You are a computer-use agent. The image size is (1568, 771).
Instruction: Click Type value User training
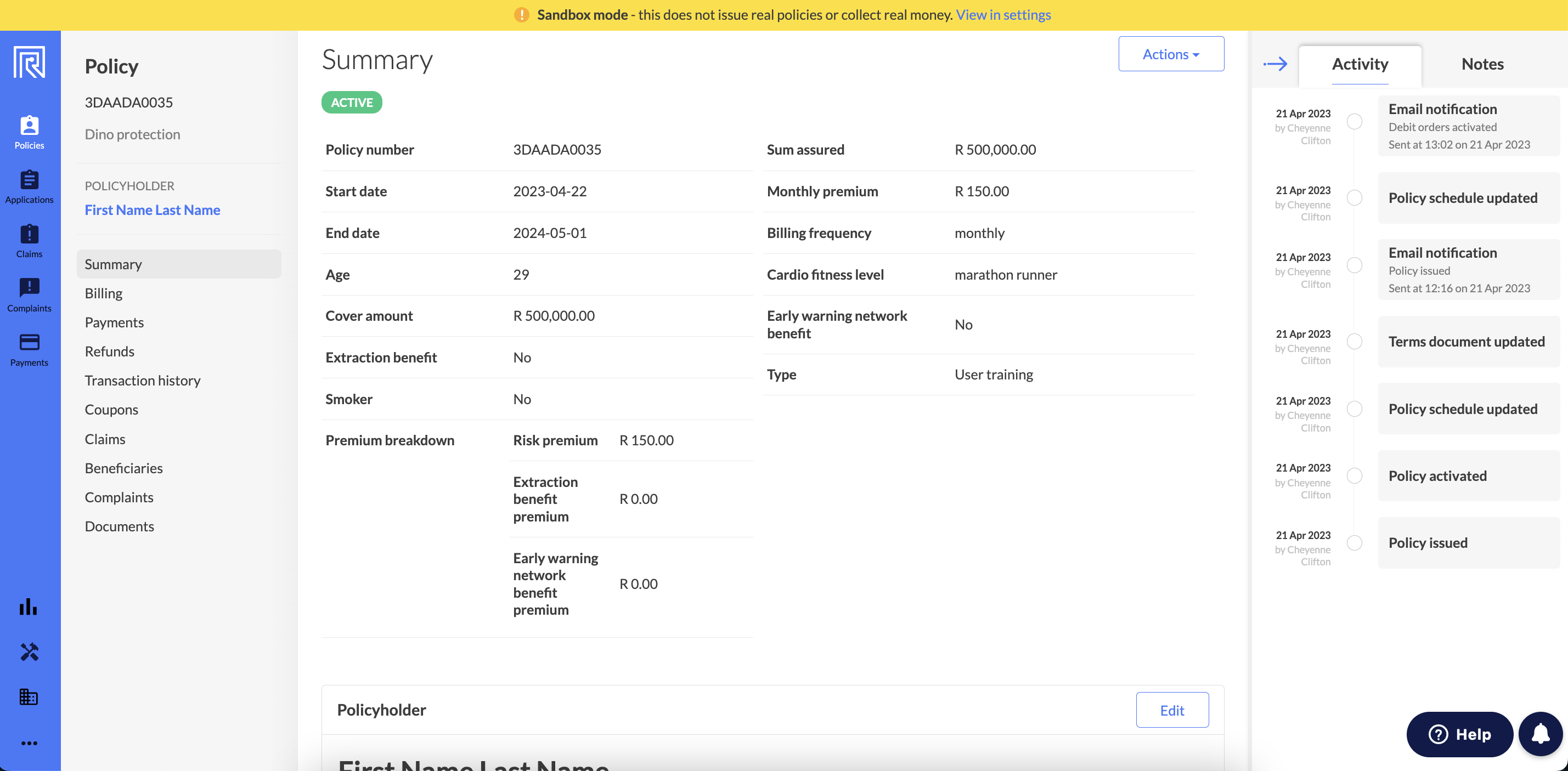(x=994, y=374)
